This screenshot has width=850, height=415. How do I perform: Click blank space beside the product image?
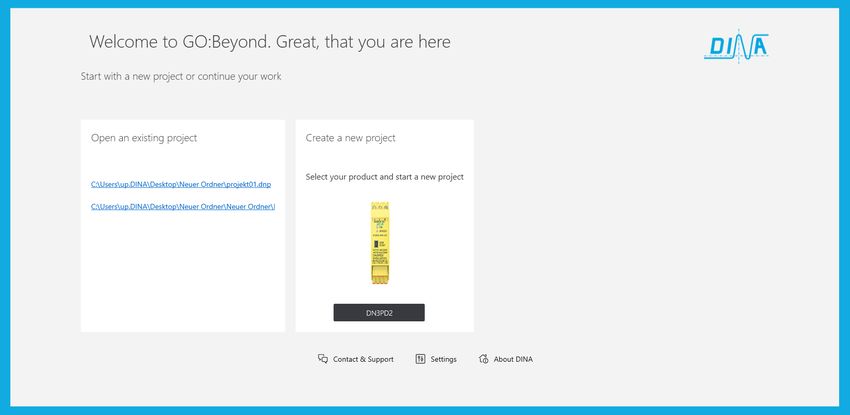(x=434, y=244)
